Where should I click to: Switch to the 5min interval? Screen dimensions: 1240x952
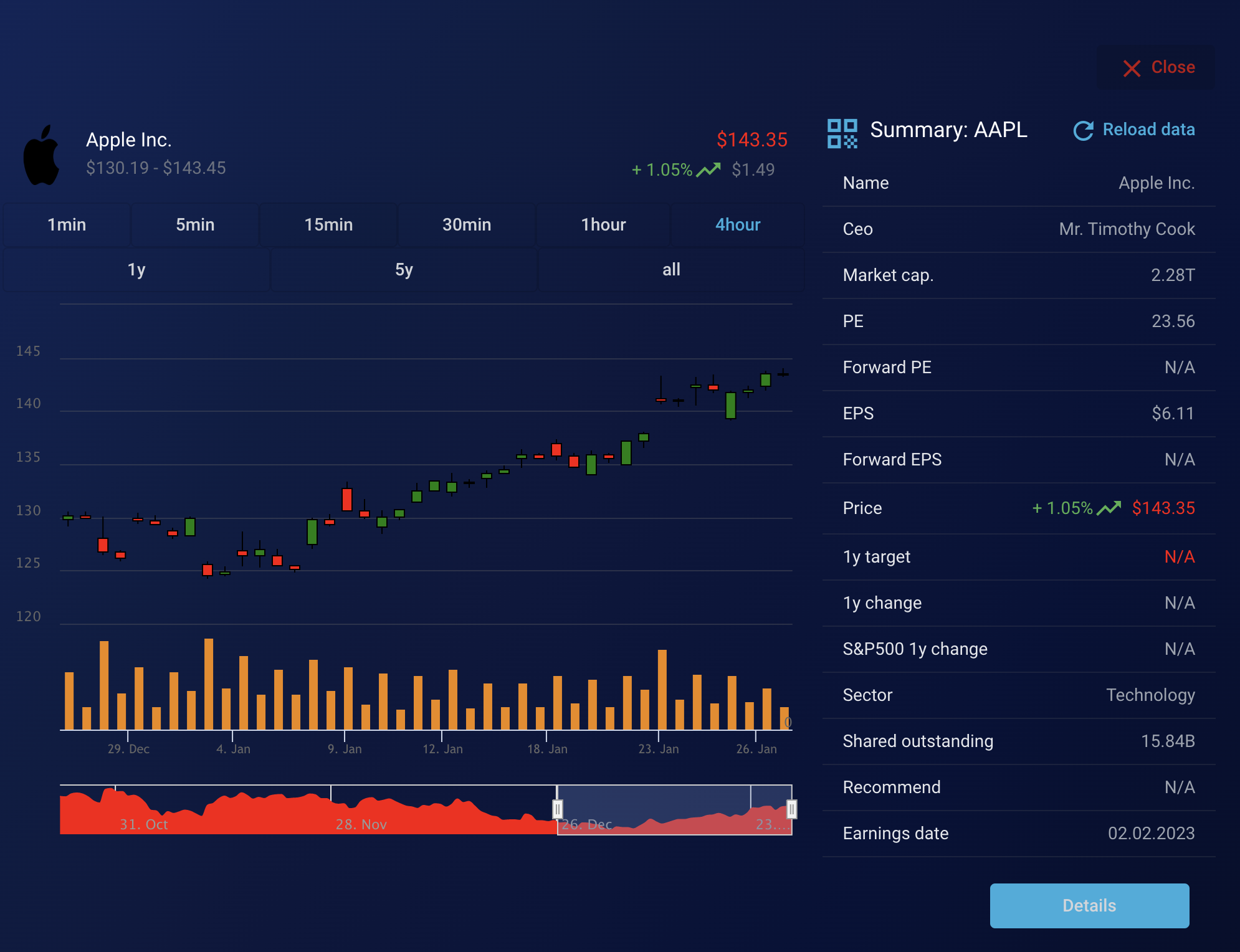(195, 225)
